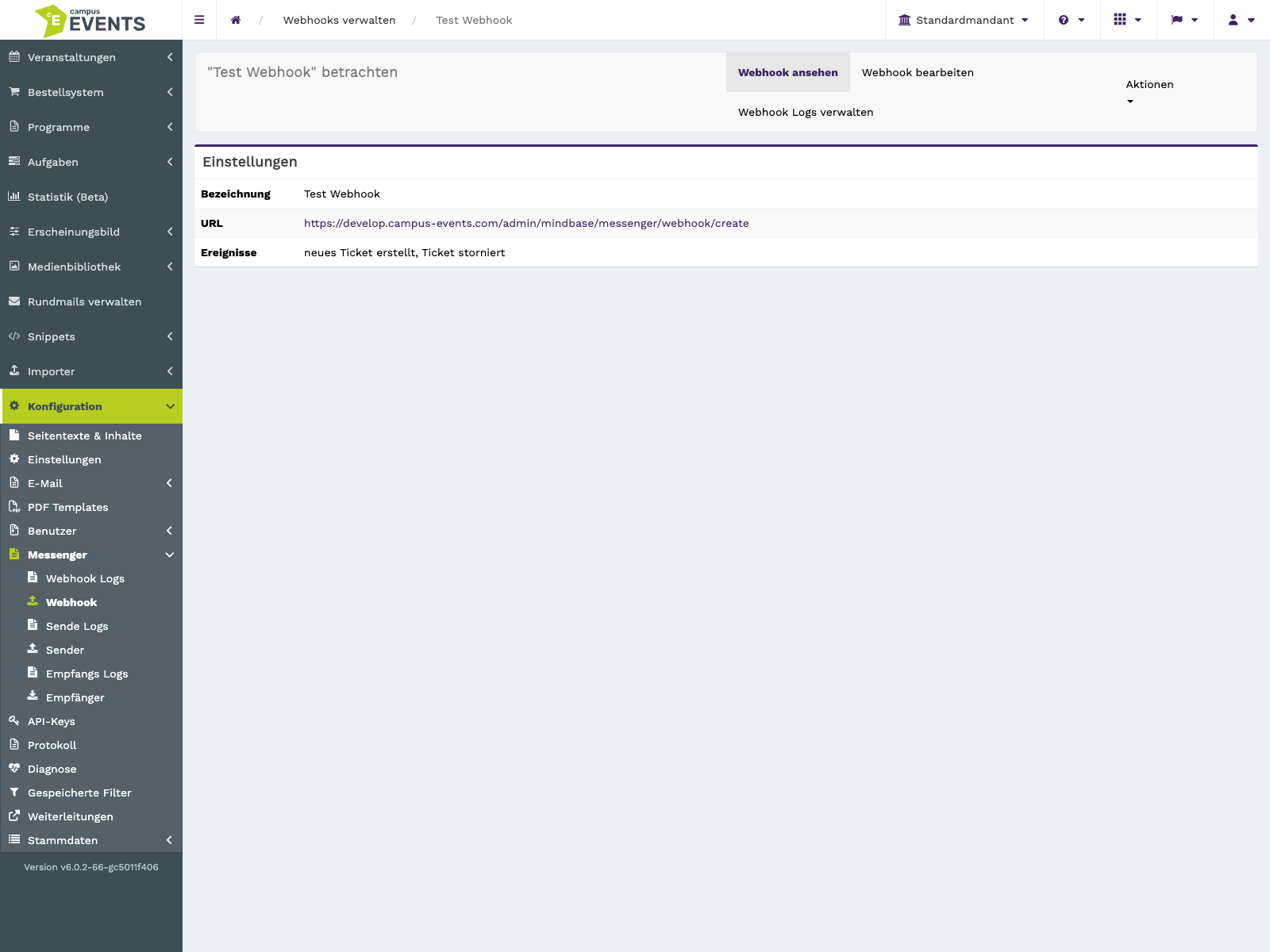Viewport: 1270px width, 952px height.
Task: Expand the Stammdaten menu
Action: [91, 840]
